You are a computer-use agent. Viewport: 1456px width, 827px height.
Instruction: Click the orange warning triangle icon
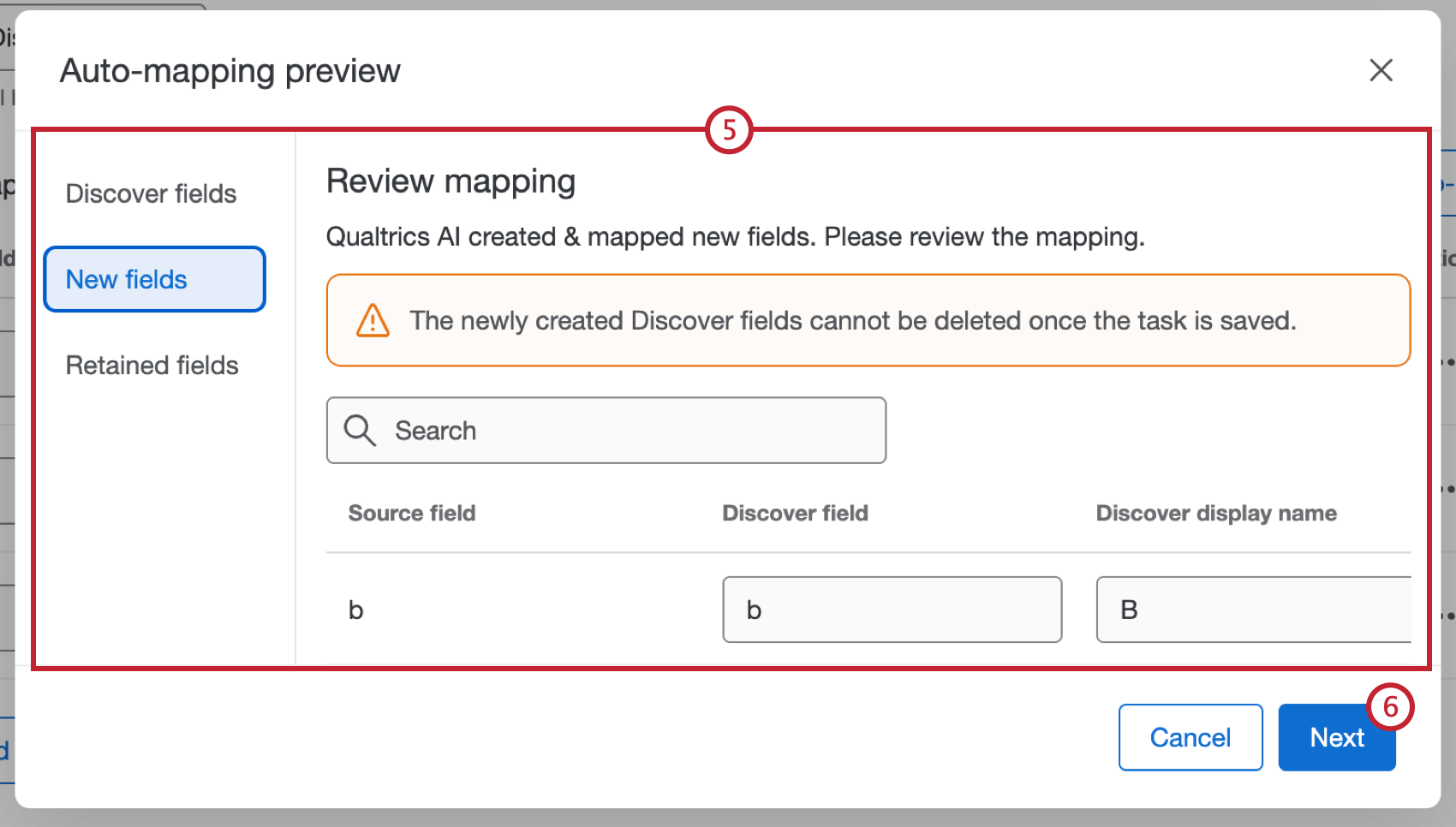372,320
